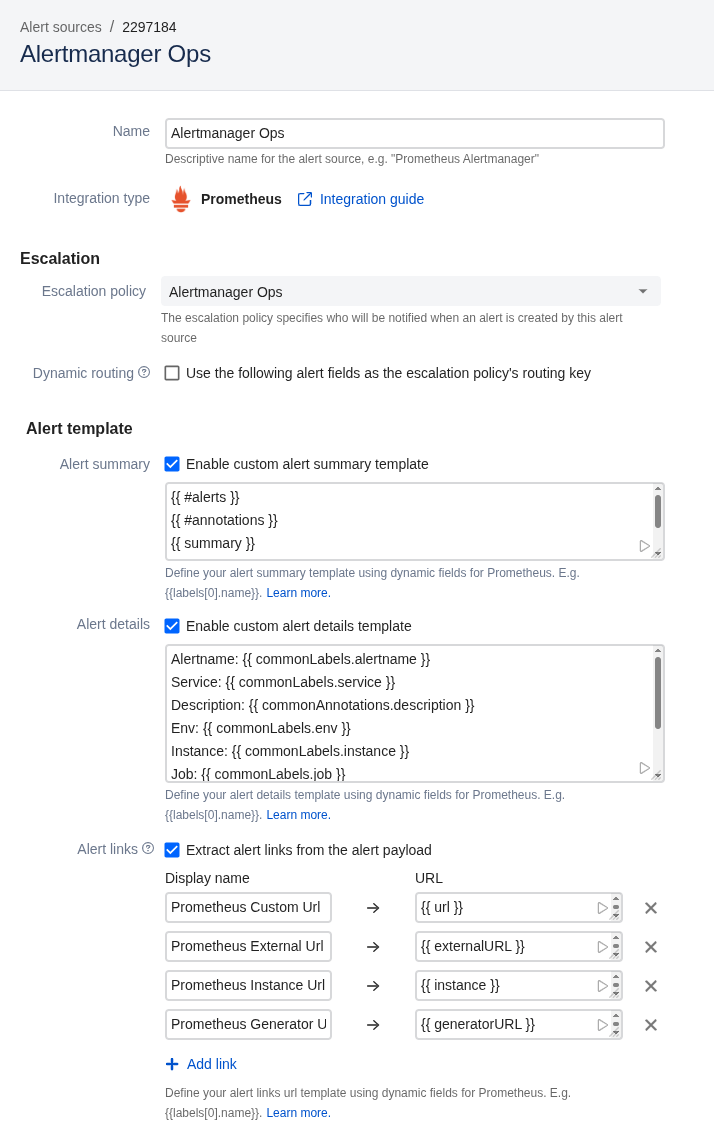
Task: Open the Prometheus Integration guide link
Action: click(x=371, y=199)
